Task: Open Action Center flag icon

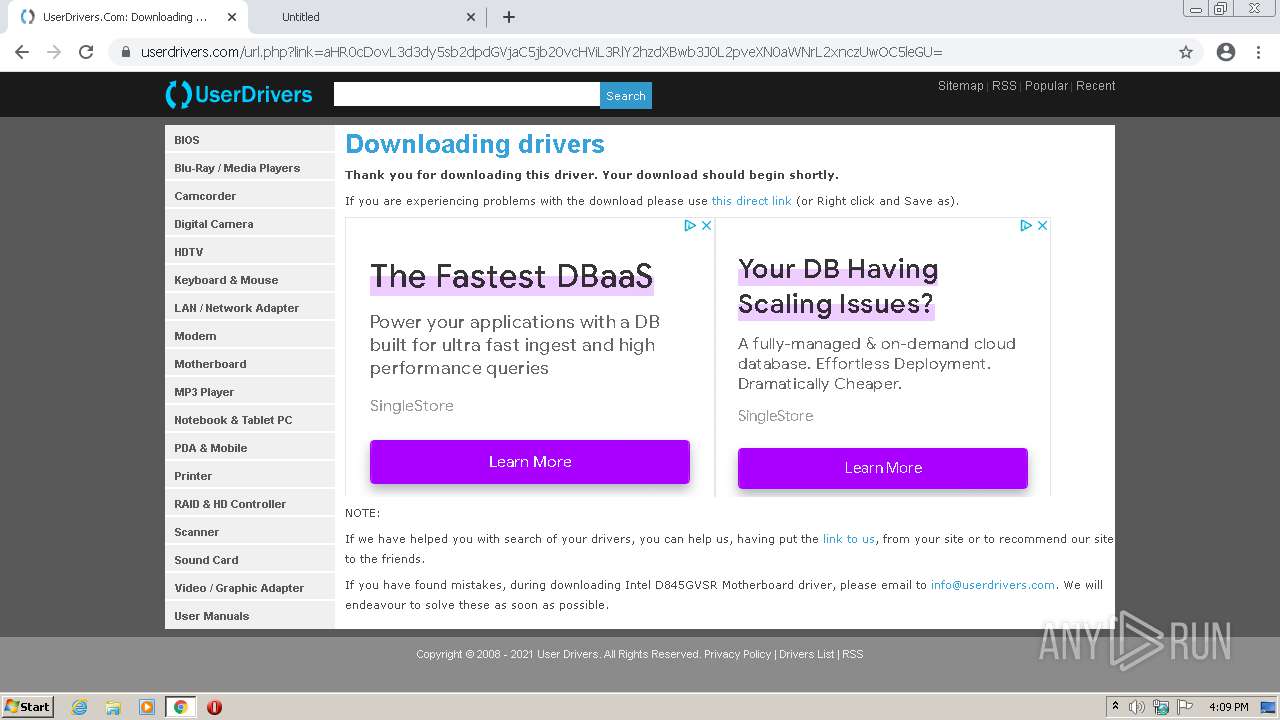Action: click(1185, 707)
